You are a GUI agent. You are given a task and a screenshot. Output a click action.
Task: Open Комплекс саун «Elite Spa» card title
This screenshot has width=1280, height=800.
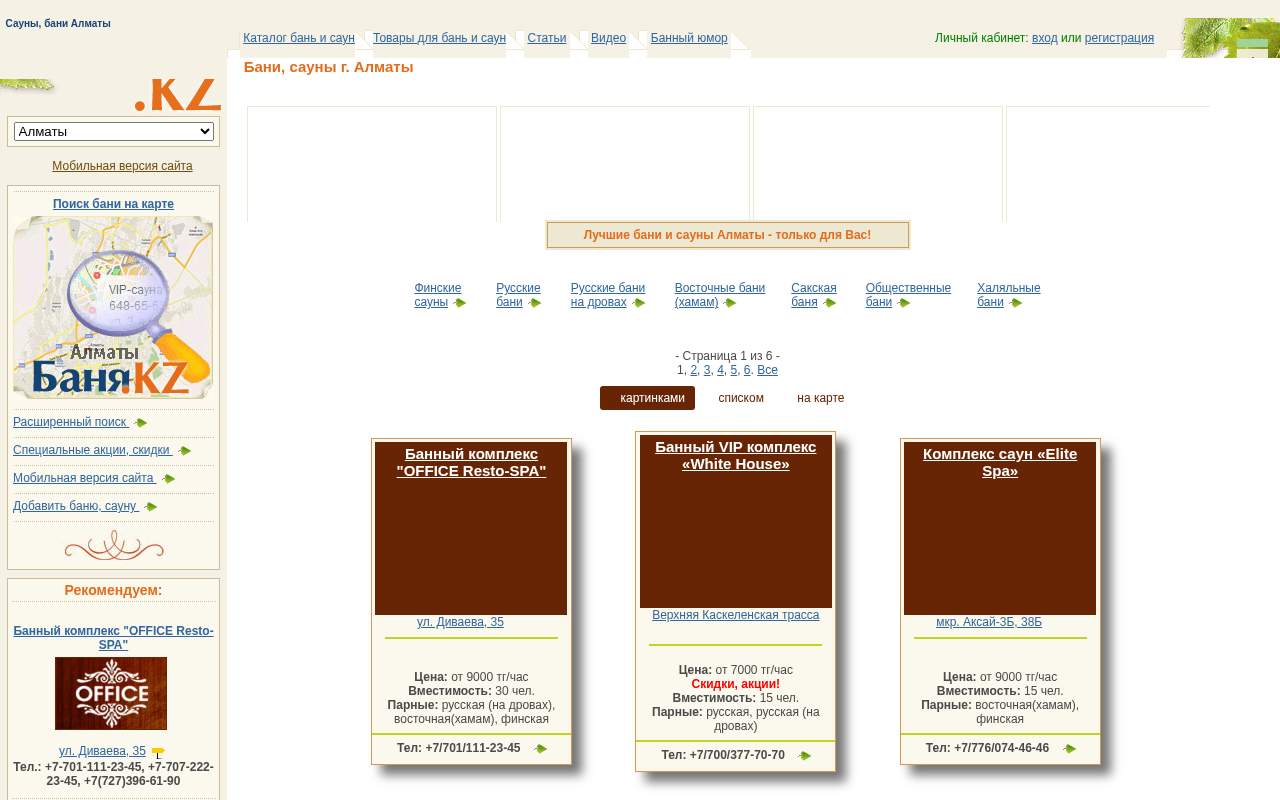(x=1000, y=462)
